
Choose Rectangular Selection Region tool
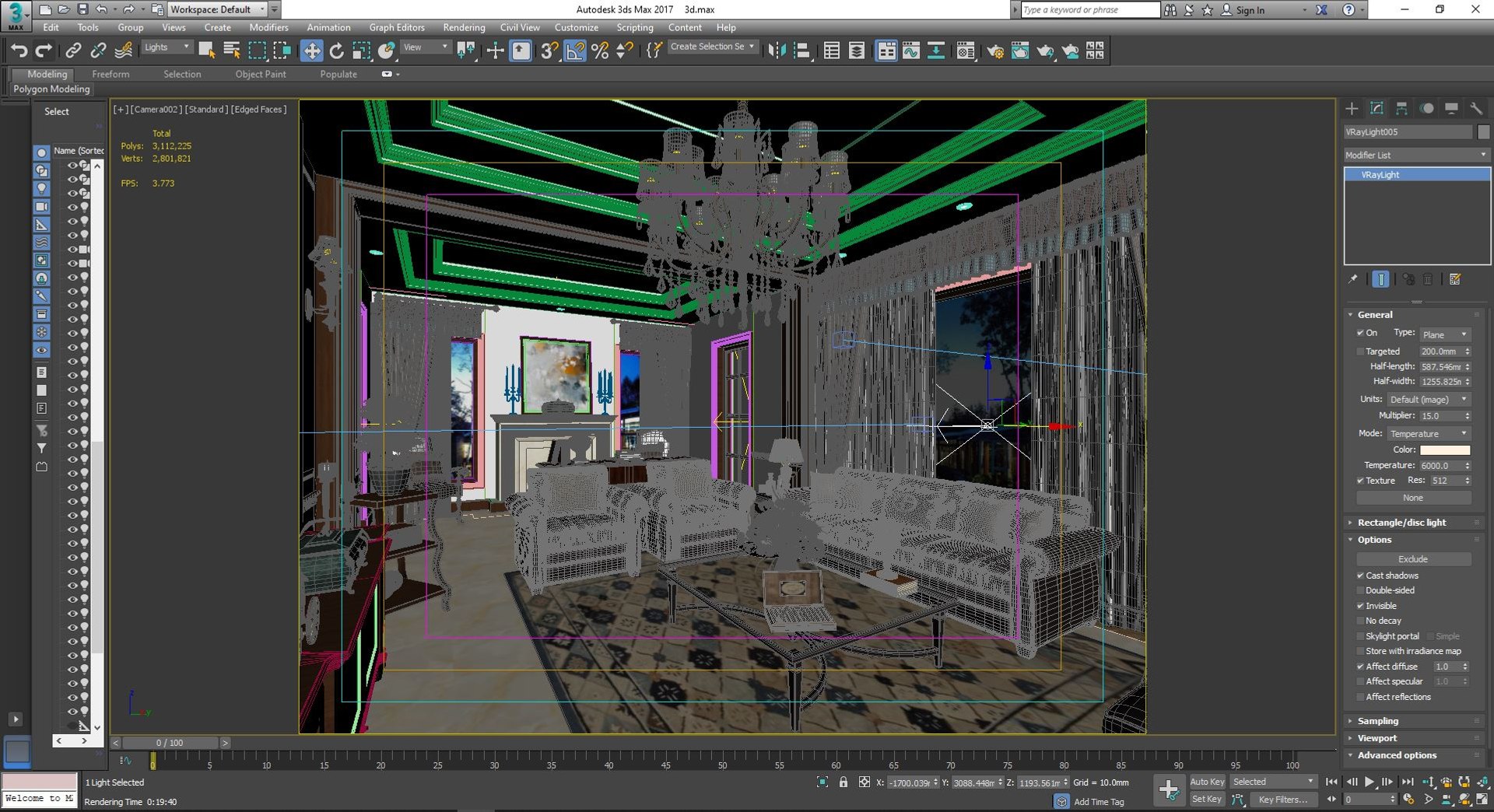257,51
